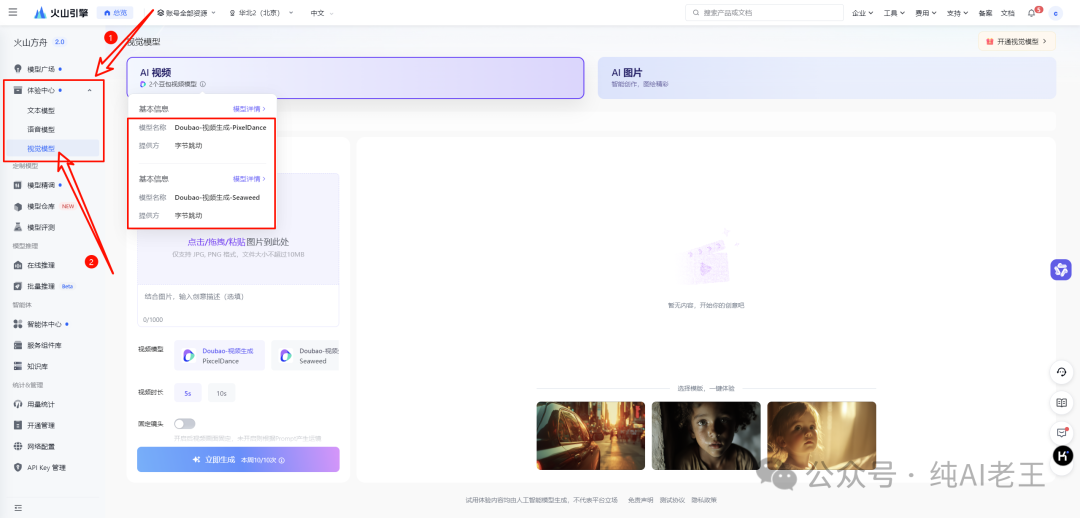Select the Doubao PixcelDance video model card

coord(219,355)
